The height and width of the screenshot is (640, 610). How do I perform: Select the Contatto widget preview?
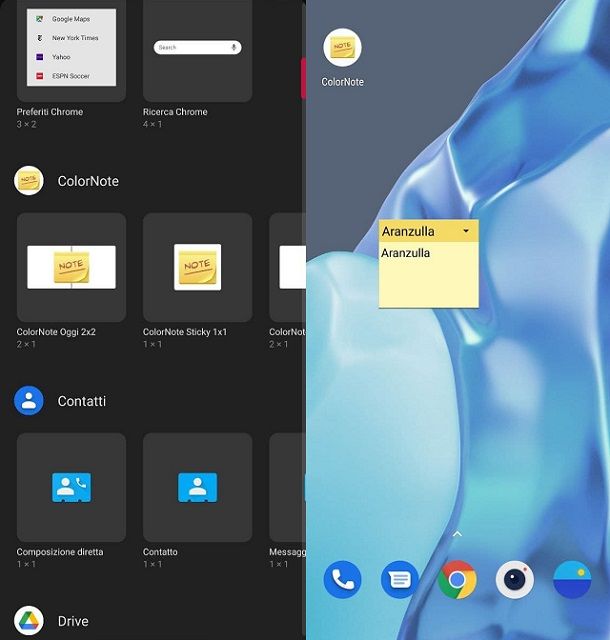(198, 487)
